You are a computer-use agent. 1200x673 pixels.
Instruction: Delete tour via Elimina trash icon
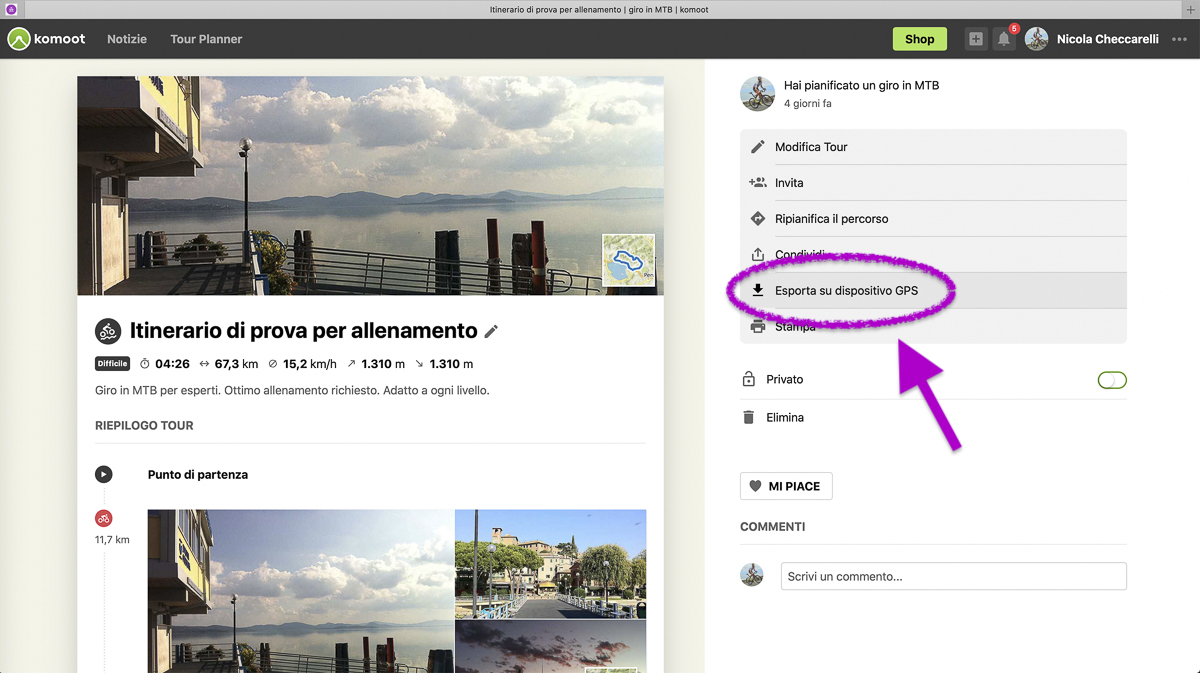(749, 417)
